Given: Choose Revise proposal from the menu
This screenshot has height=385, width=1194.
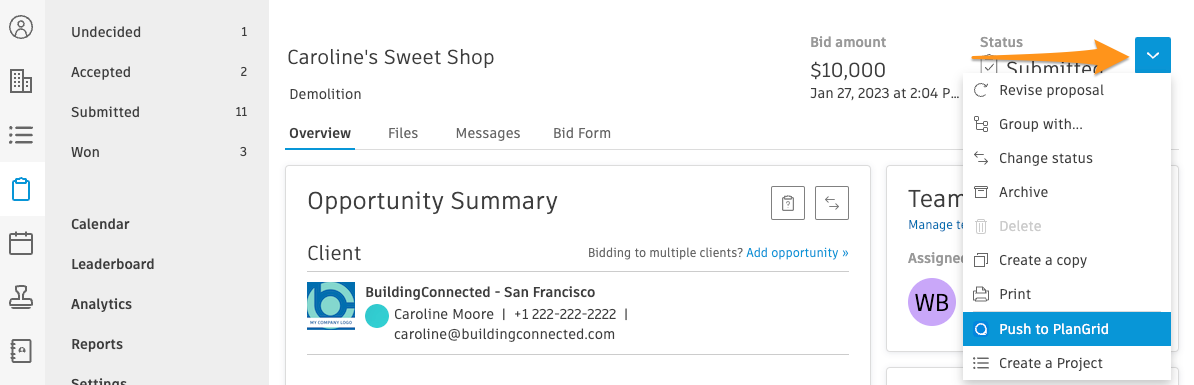Looking at the screenshot, I should [x=1067, y=91].
